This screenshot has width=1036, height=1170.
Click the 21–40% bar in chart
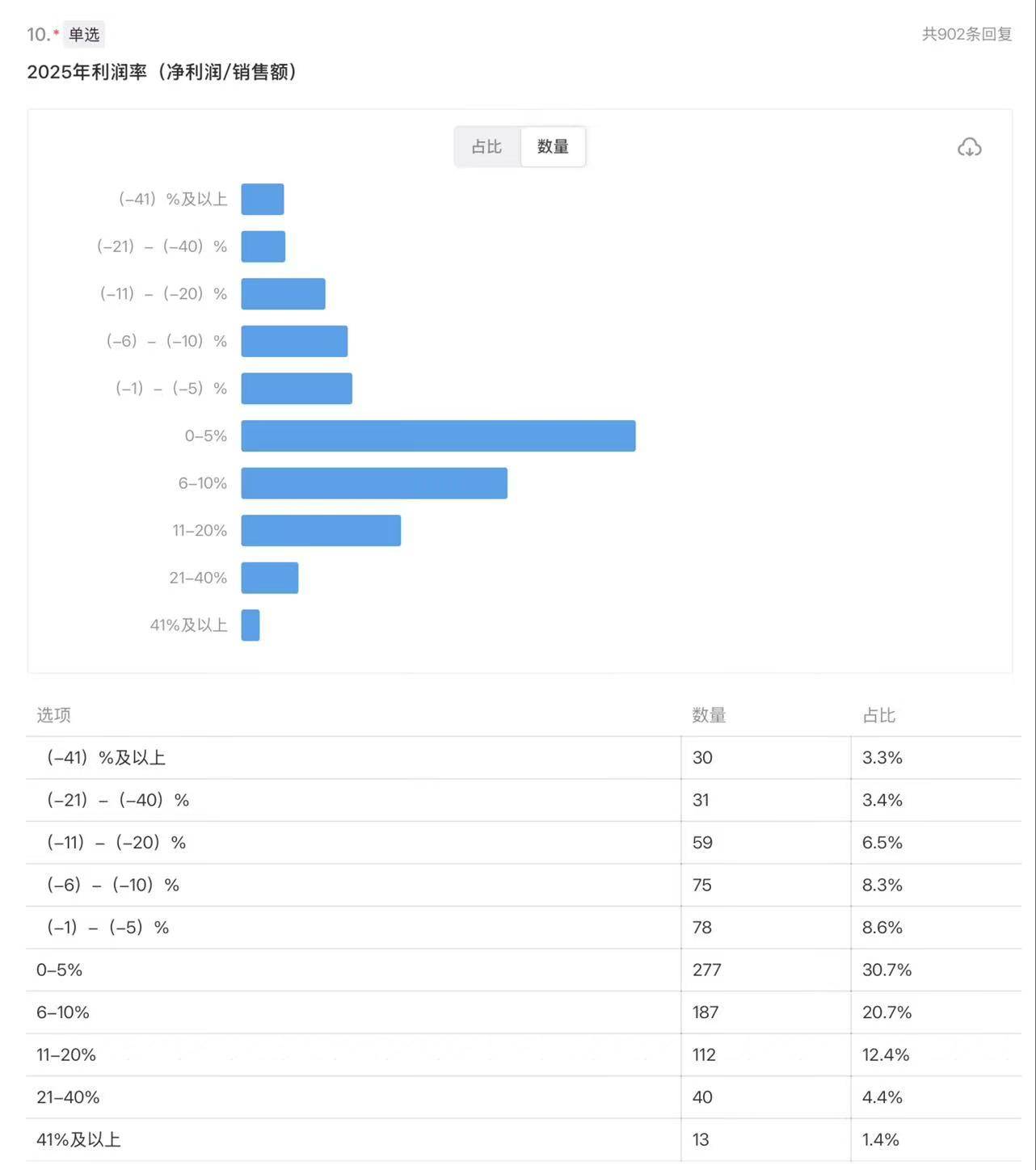click(x=270, y=578)
